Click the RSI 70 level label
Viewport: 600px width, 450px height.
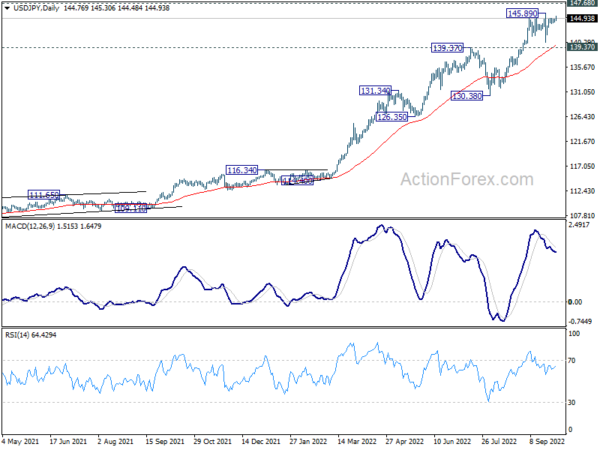click(x=571, y=360)
